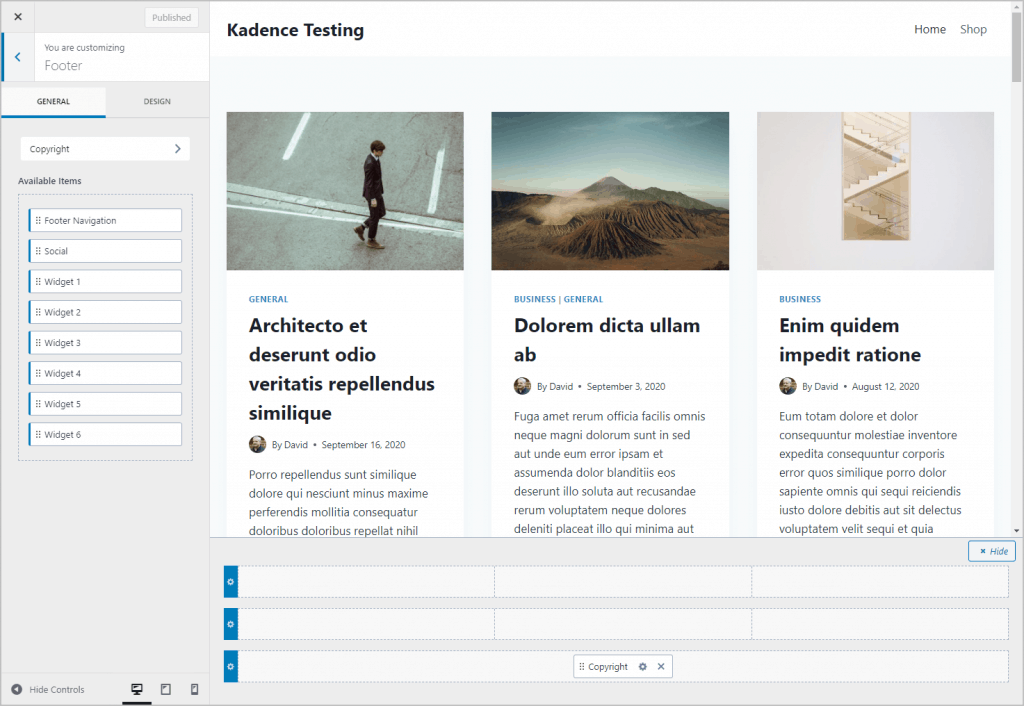Select Widget 3 from Available Items
The image size is (1024, 706).
[x=105, y=342]
